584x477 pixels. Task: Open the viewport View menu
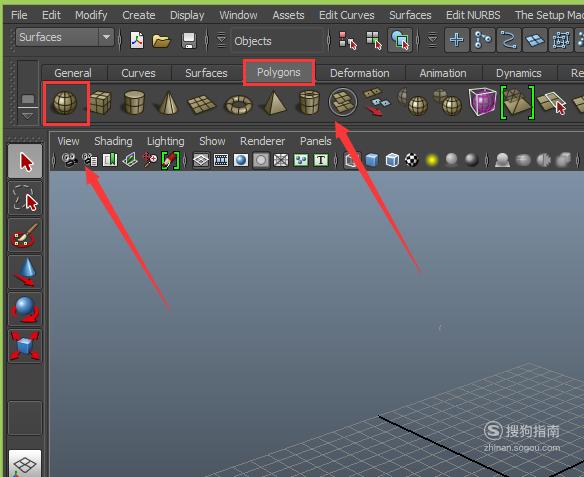pos(68,141)
